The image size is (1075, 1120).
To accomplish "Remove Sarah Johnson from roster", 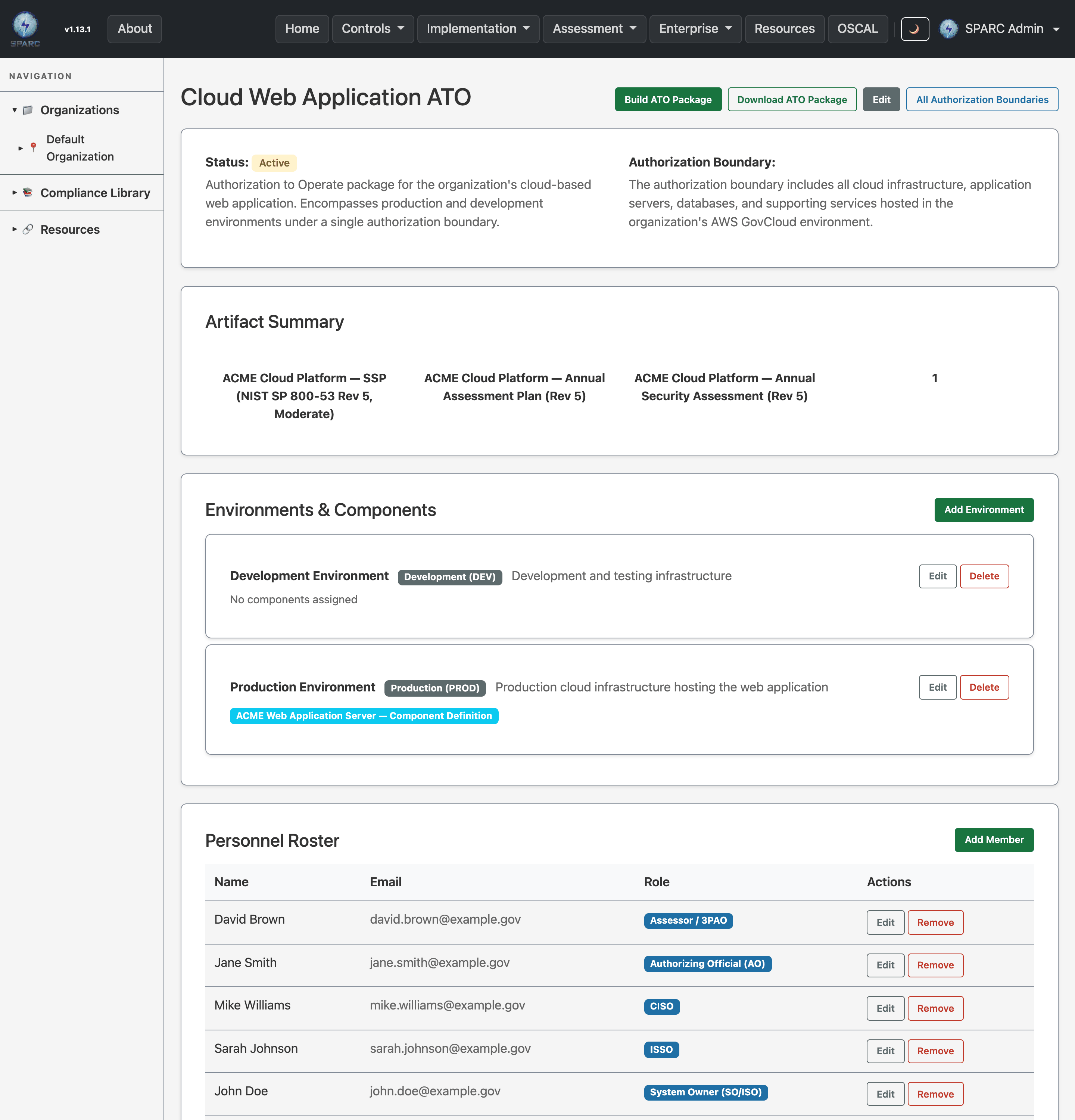I will [935, 1051].
